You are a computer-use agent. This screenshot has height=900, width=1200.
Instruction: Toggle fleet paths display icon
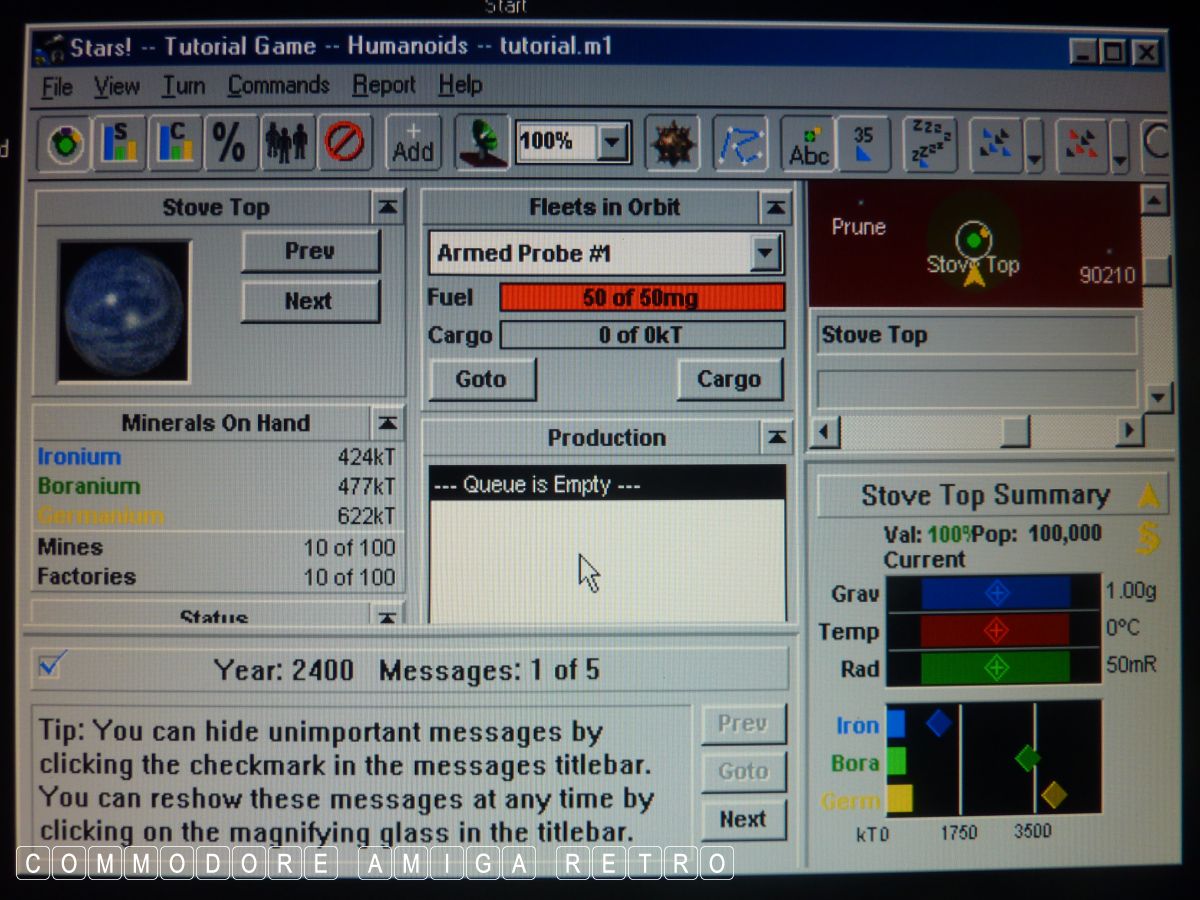(739, 144)
